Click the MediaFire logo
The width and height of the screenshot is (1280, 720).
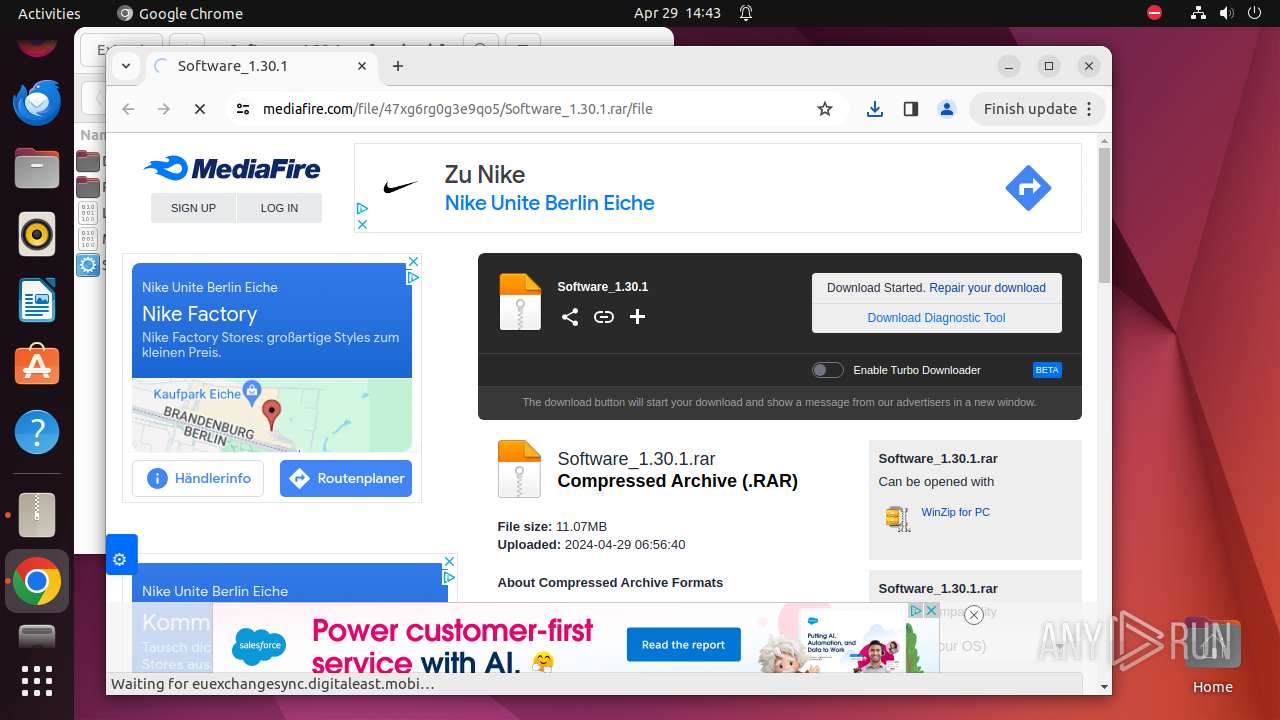tap(232, 168)
